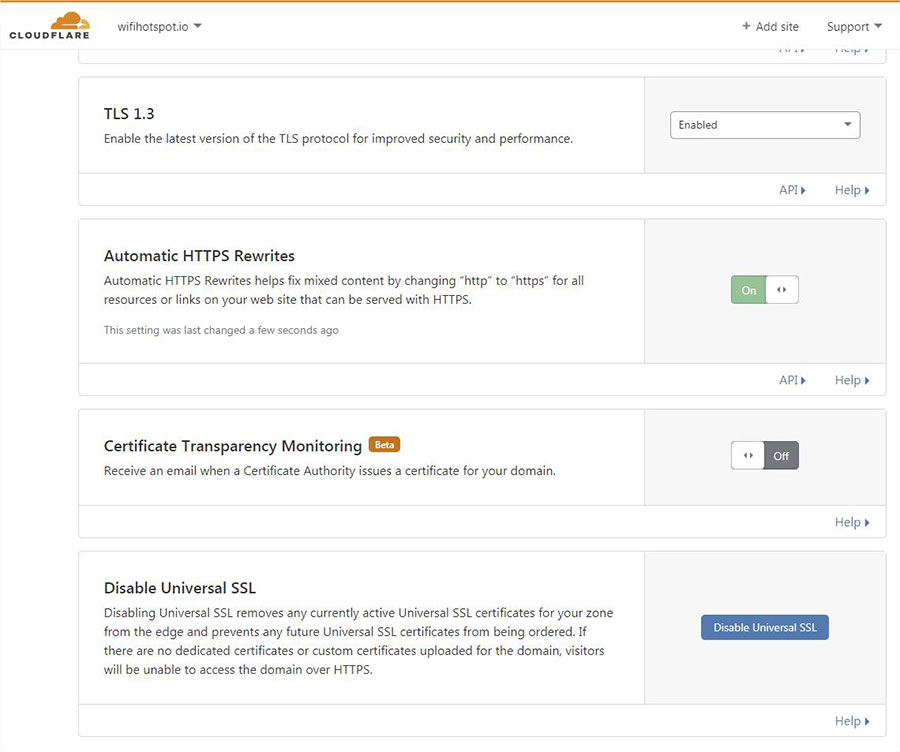Open Help under Automatic HTTPS Rewrites
The width and height of the screenshot is (900, 752).
point(852,380)
